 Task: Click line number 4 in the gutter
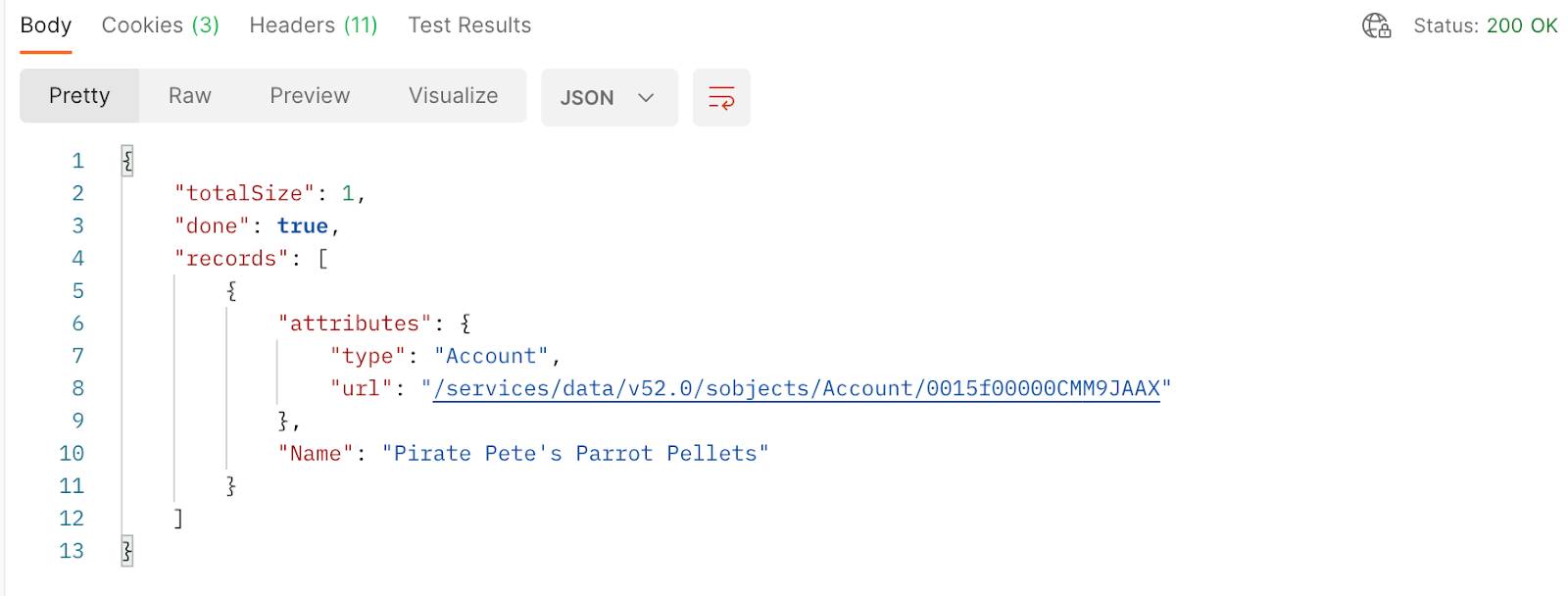coord(77,258)
